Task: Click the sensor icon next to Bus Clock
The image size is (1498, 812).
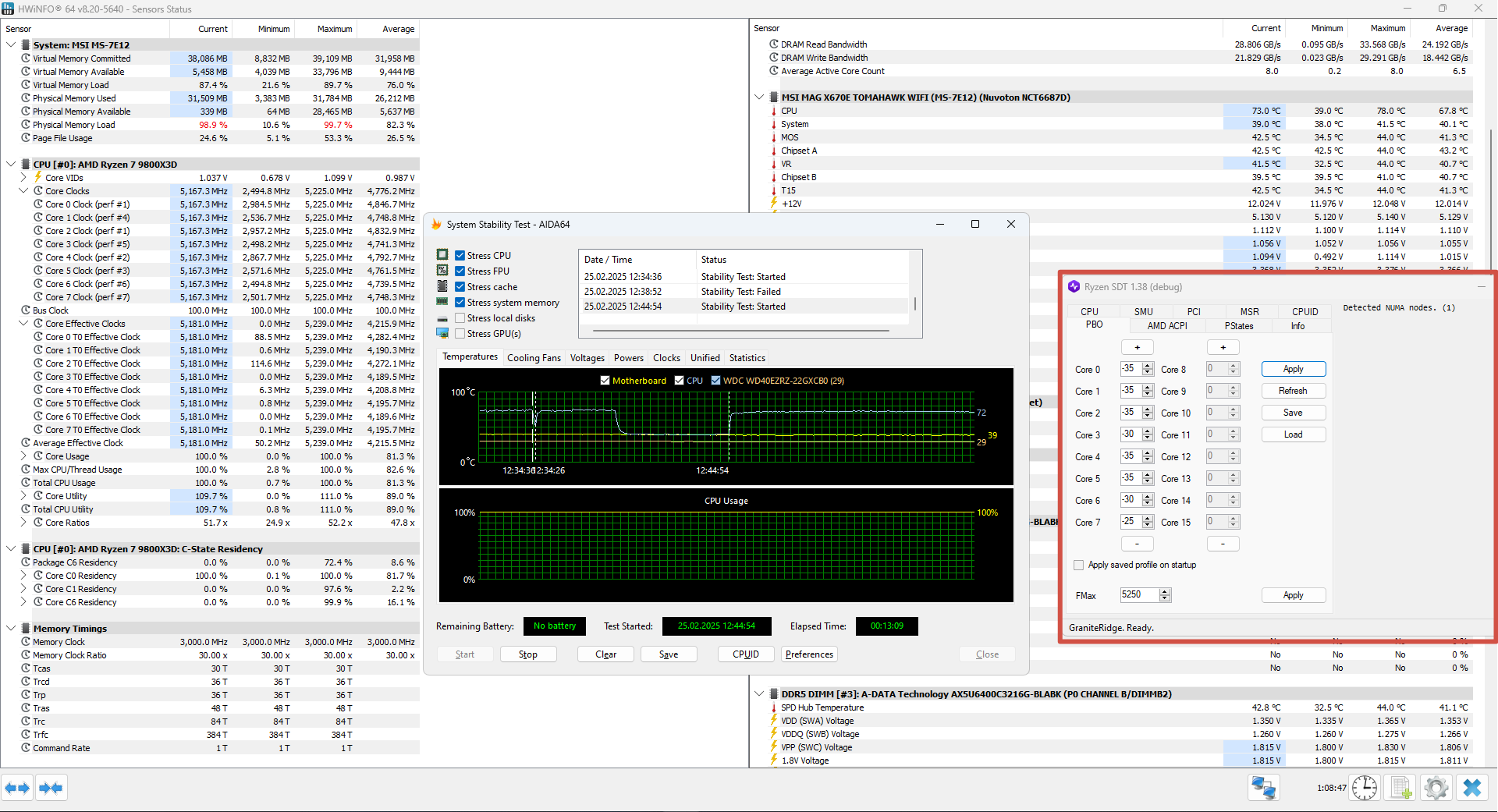Action: 26,310
